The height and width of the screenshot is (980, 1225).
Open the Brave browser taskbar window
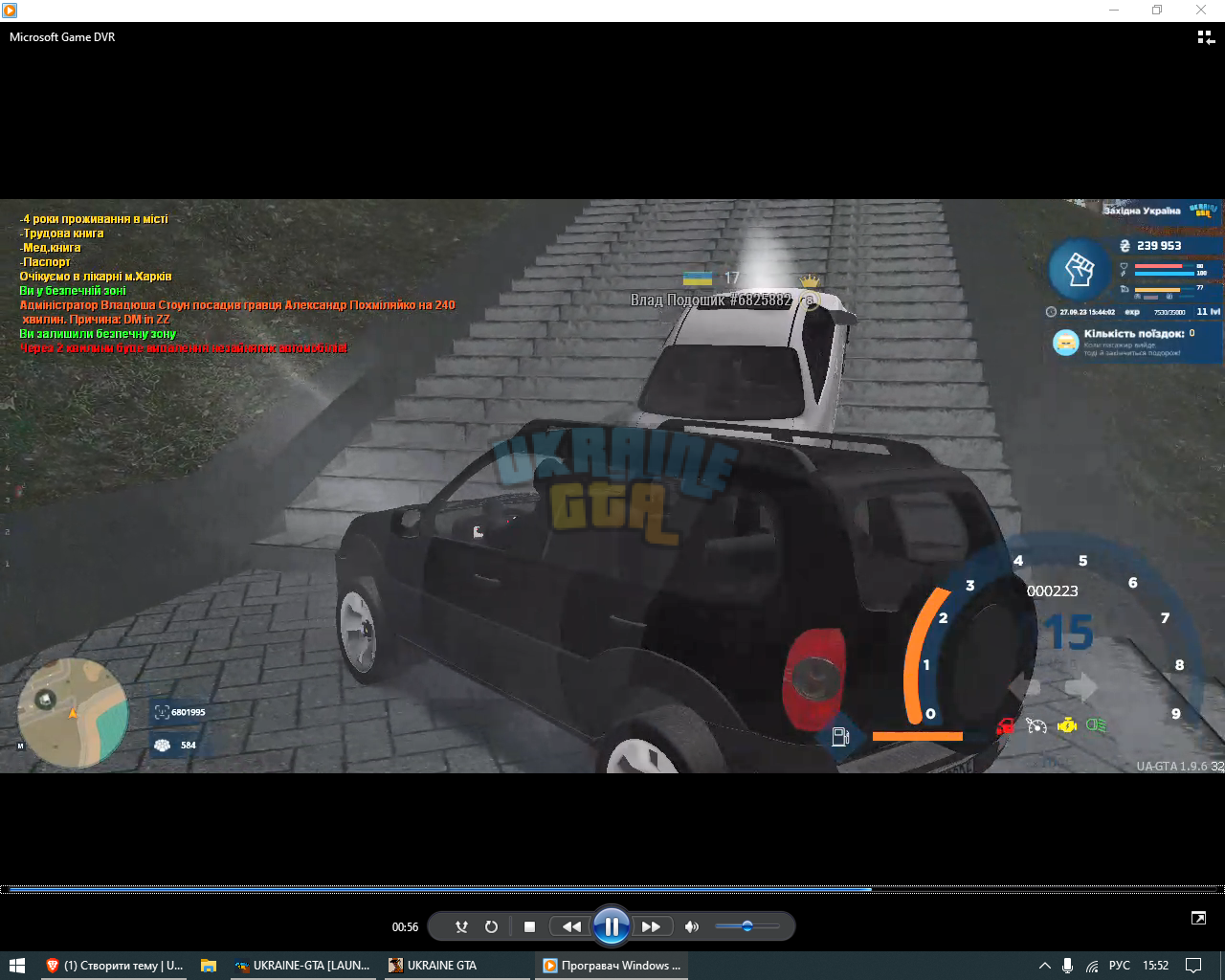click(115, 966)
